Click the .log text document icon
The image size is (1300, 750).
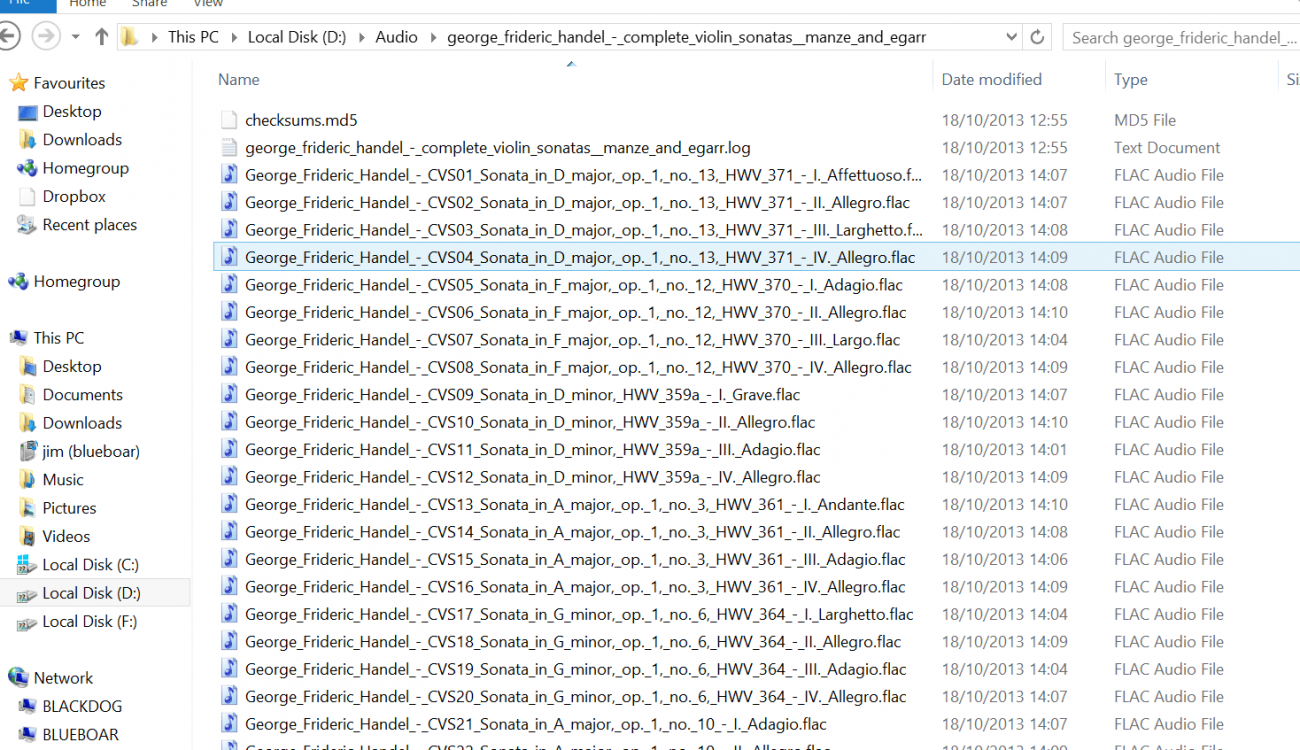tap(230, 147)
